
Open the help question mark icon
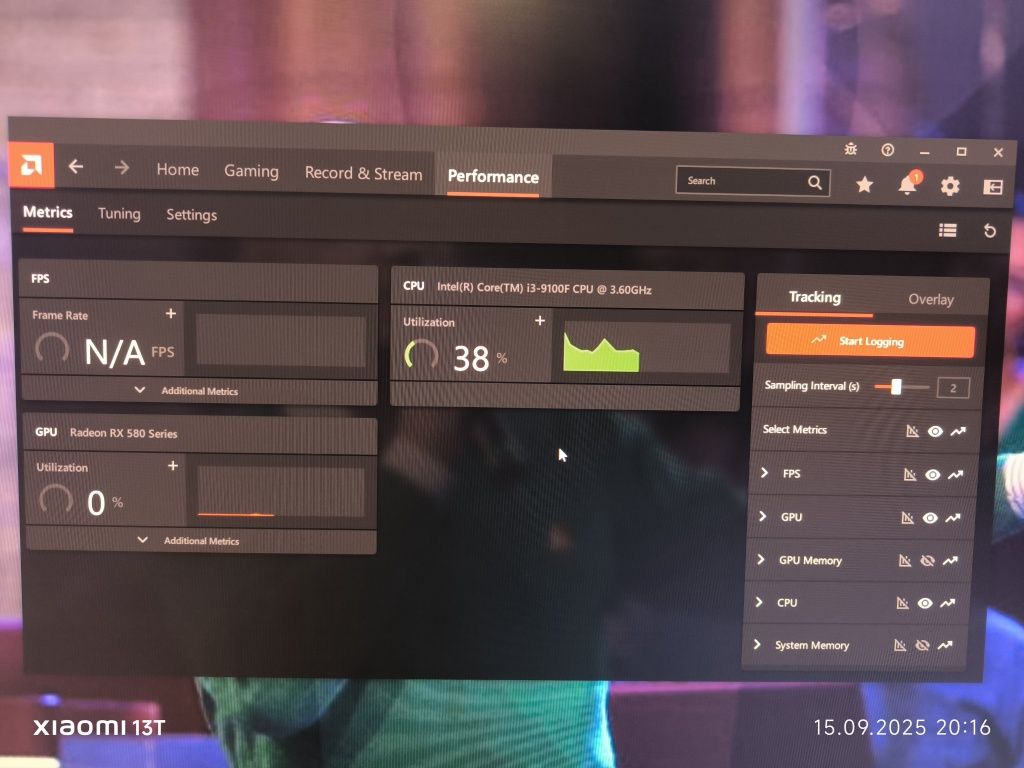[888, 150]
